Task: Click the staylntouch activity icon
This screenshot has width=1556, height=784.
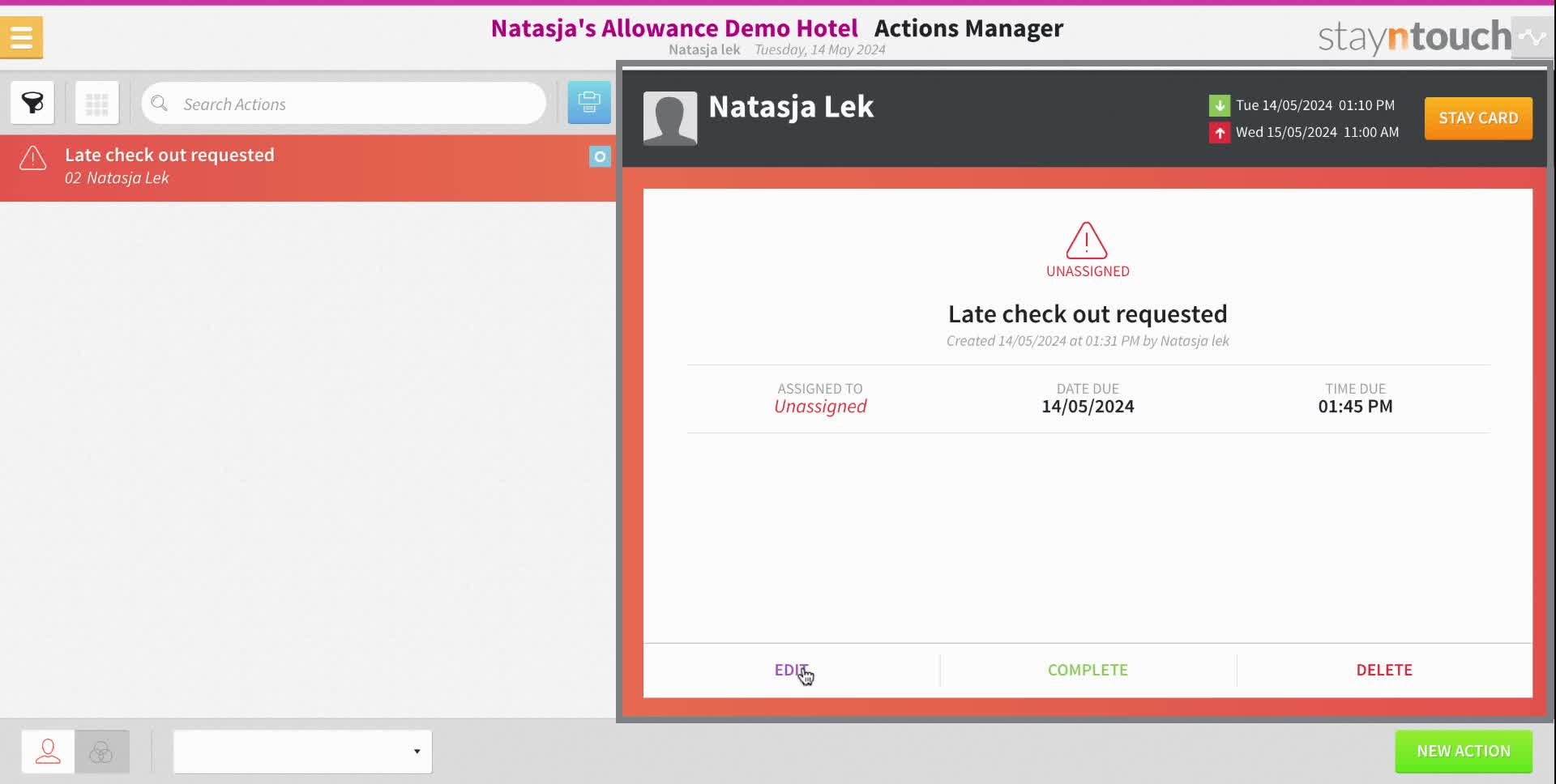Action: (x=1532, y=37)
